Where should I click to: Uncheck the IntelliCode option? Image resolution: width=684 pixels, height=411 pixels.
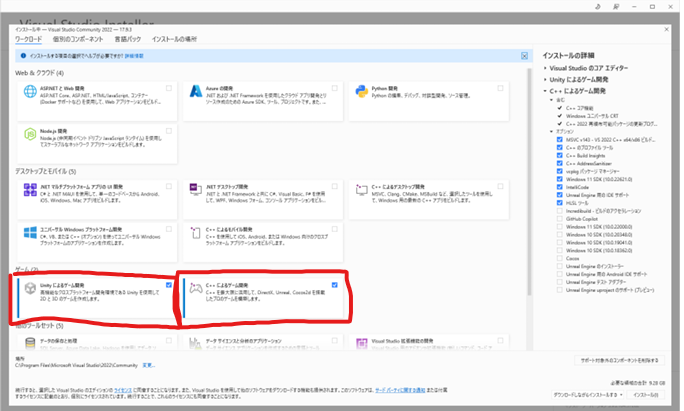pos(560,187)
